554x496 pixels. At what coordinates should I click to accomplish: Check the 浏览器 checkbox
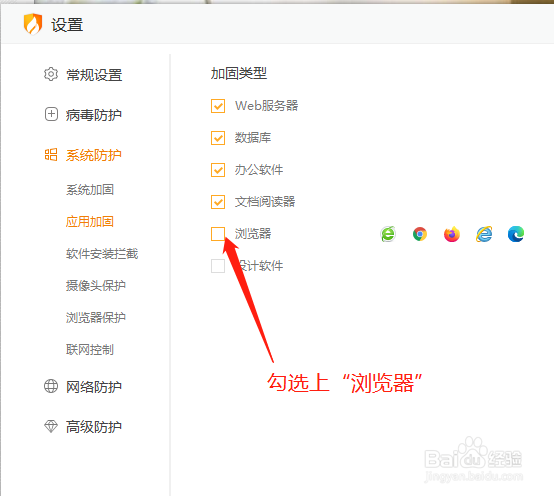[218, 234]
